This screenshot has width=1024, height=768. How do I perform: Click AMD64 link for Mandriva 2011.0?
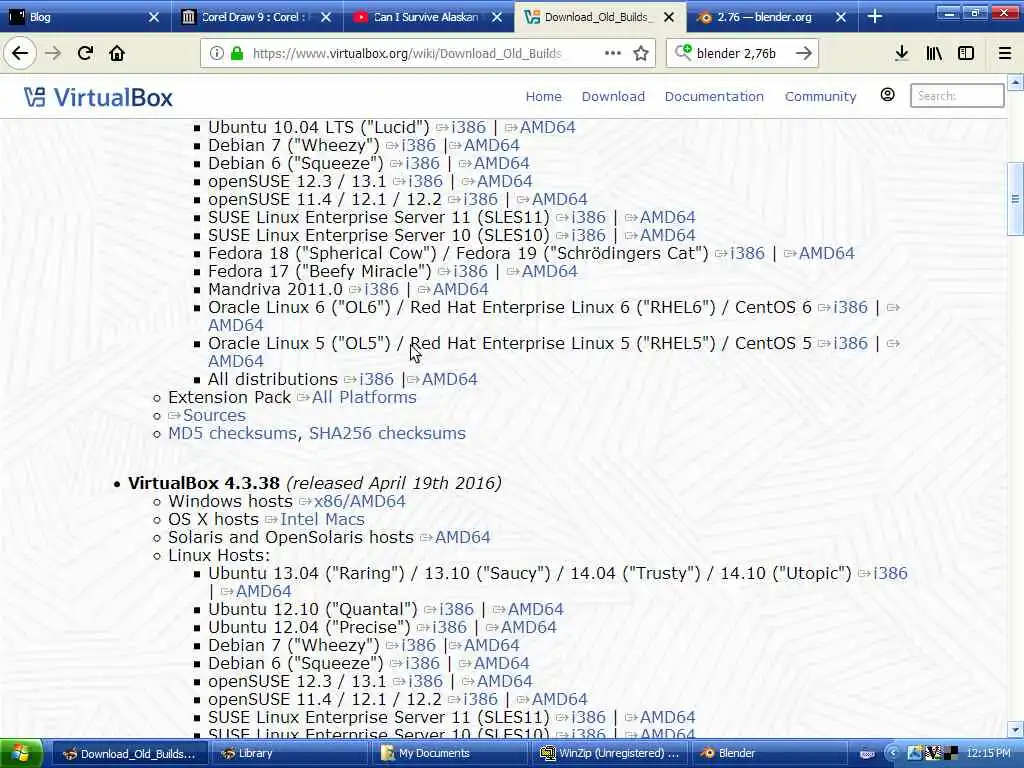tap(460, 289)
